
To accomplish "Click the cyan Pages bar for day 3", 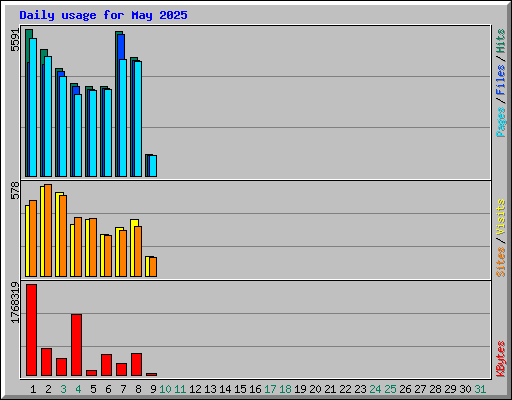I will pyautogui.click(x=63, y=126).
